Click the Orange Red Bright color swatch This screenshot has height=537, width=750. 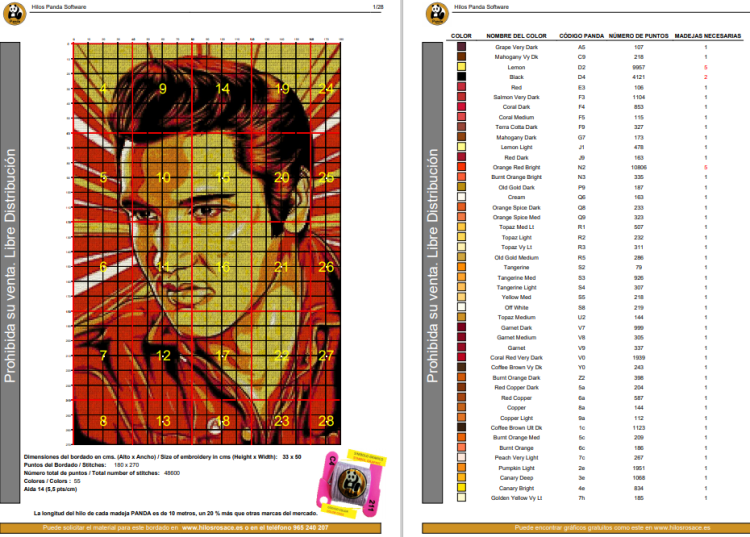[461, 167]
